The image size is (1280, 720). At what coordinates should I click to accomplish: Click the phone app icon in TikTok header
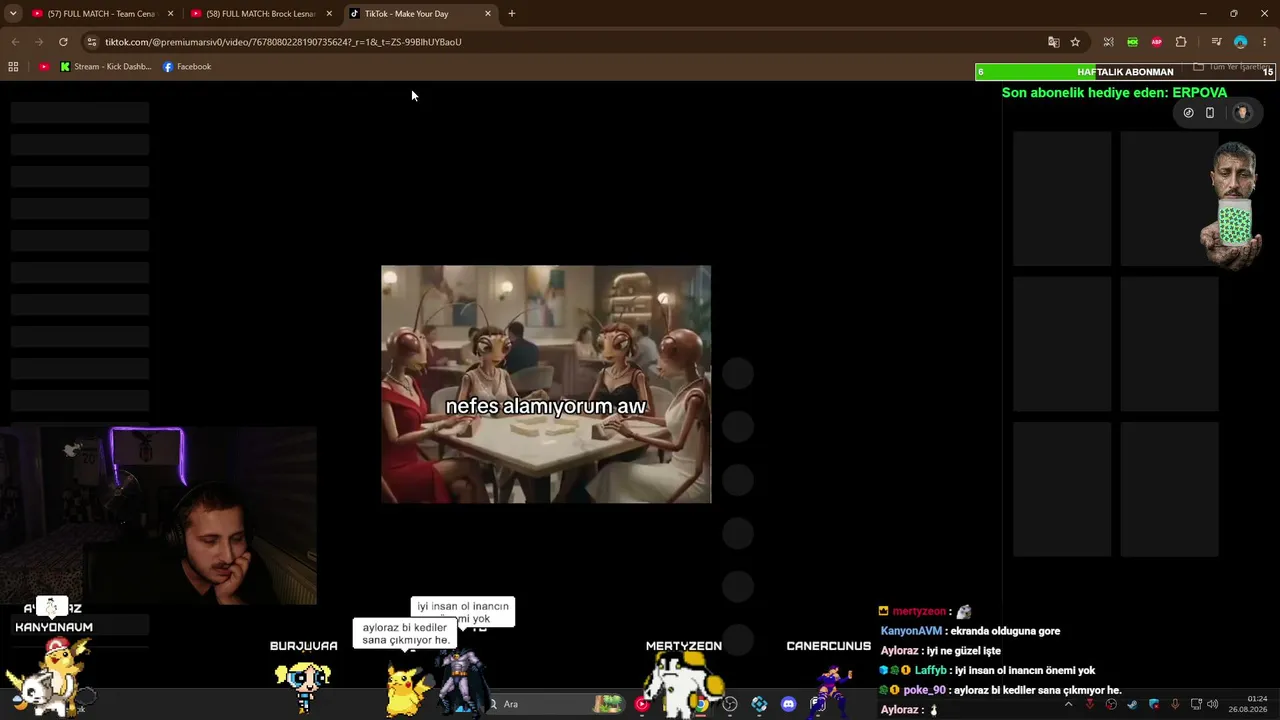[1210, 113]
